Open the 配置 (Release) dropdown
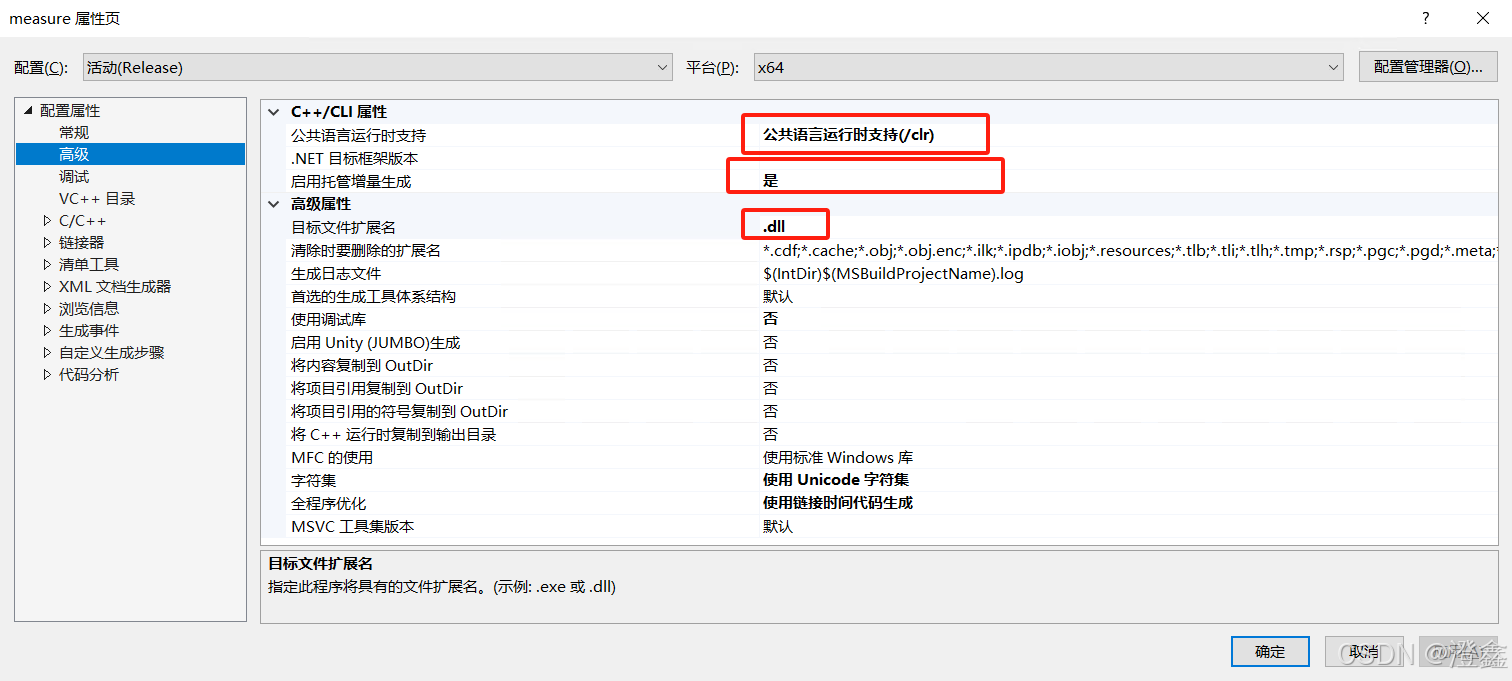Screen dimensions: 1512x681 pos(377,68)
